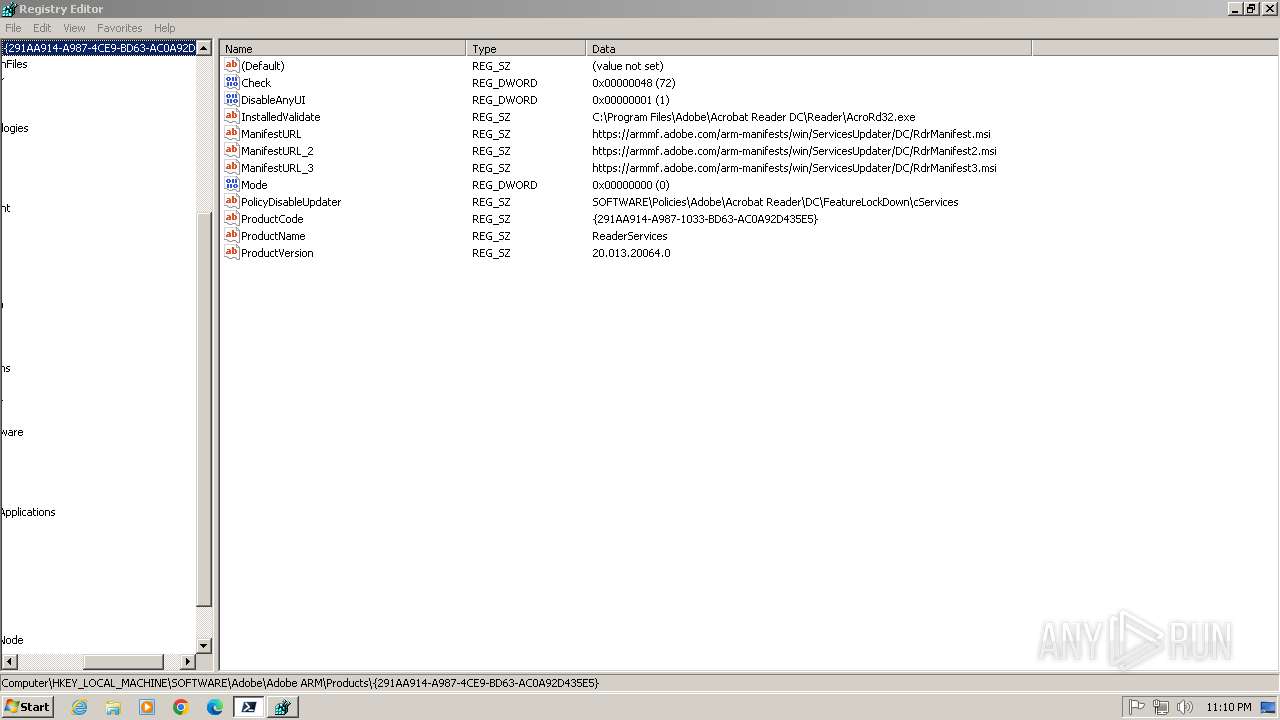Click the ManifestURL_3 string icon
The width and height of the screenshot is (1280, 720).
coord(232,168)
